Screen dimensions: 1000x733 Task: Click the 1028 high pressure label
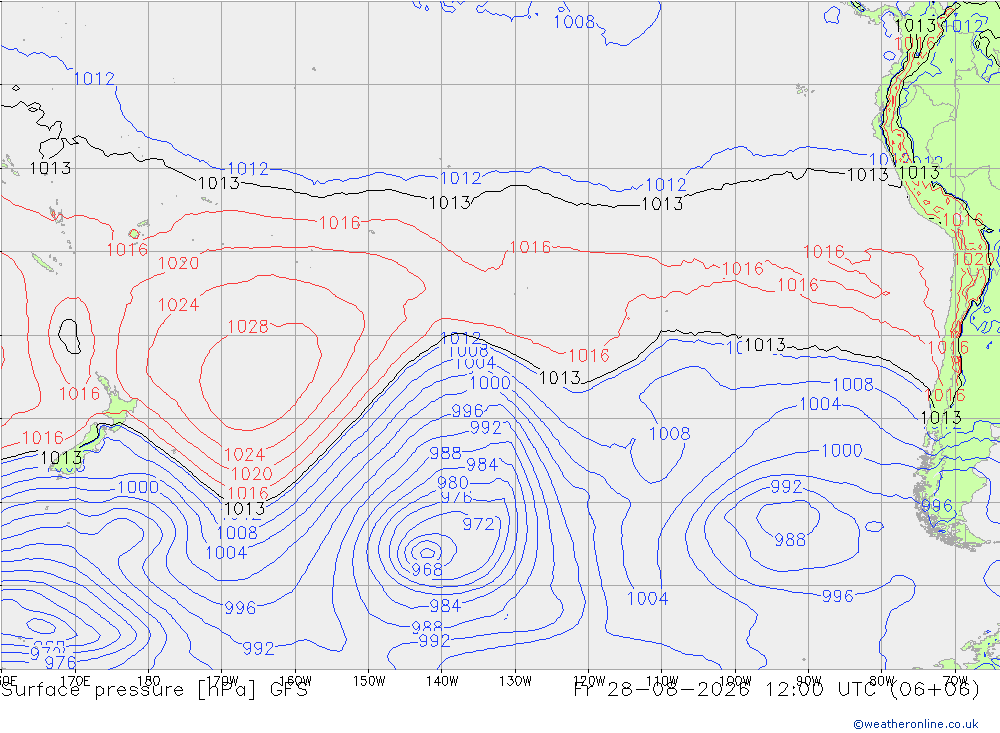point(248,327)
